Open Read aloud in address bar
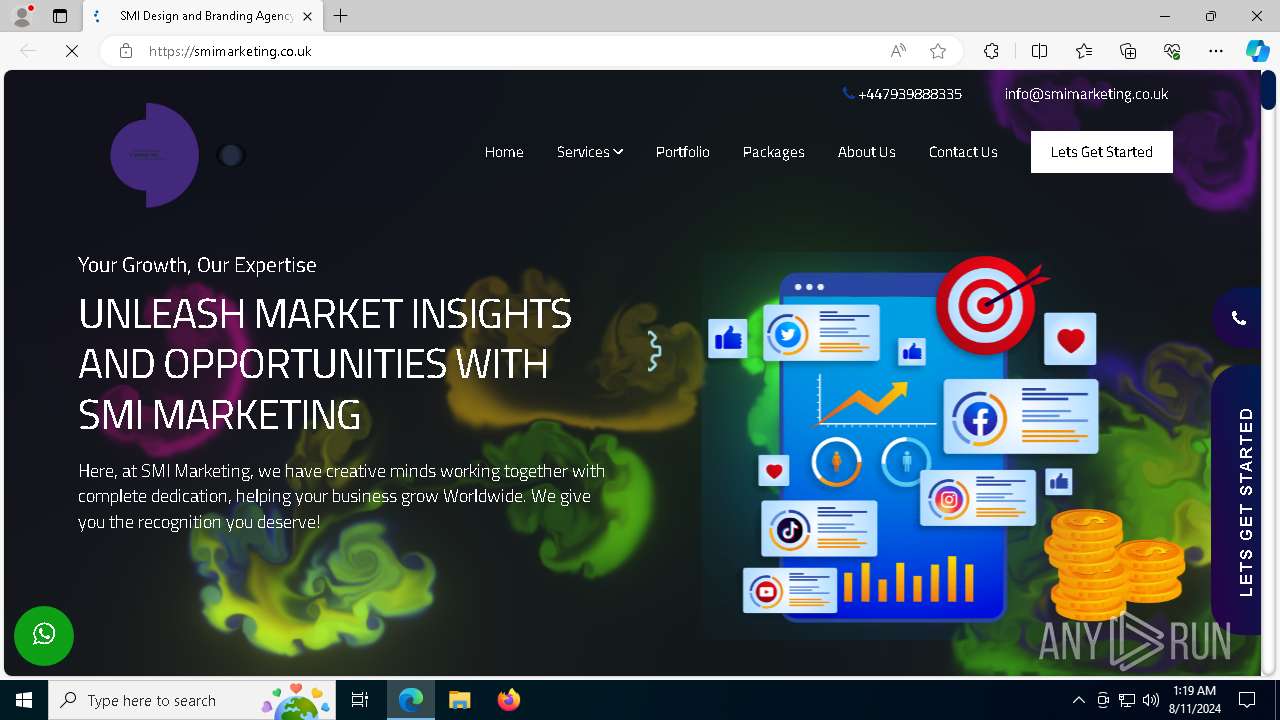The width and height of the screenshot is (1280, 720). [x=898, y=51]
